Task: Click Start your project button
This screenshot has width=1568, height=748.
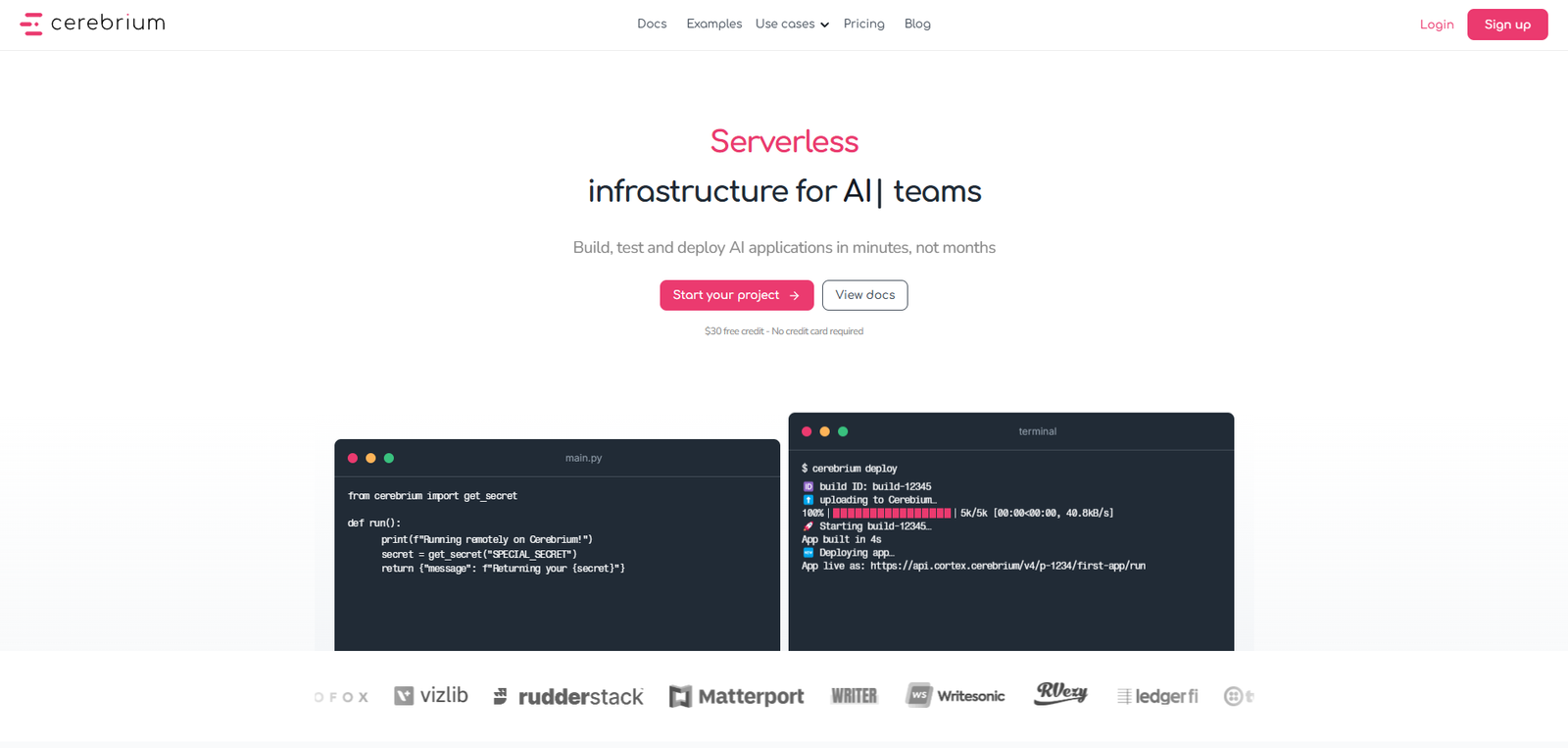Action: pyautogui.click(x=736, y=295)
